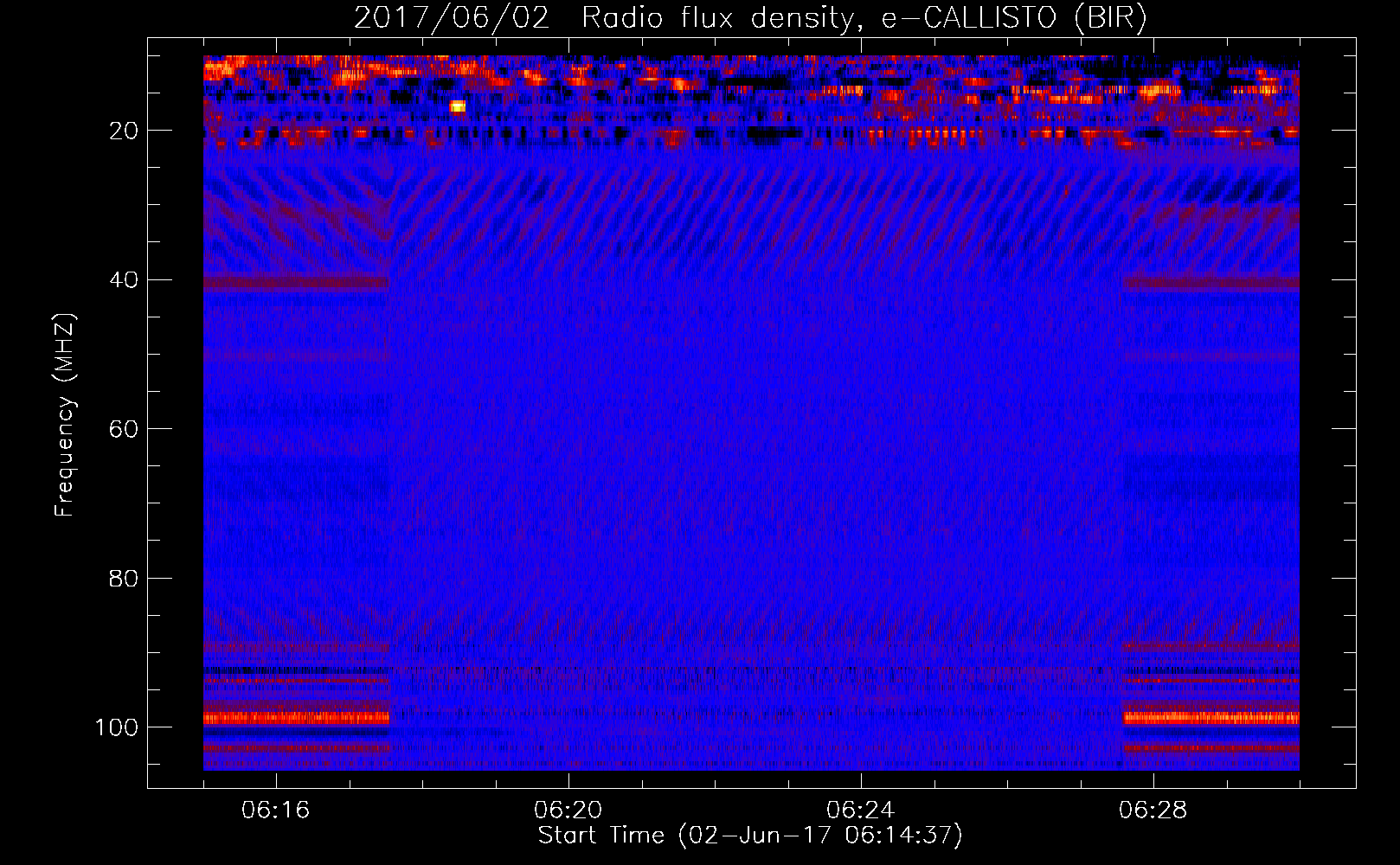
Task: Click the 80 frequency axis label
Action: tap(125, 578)
